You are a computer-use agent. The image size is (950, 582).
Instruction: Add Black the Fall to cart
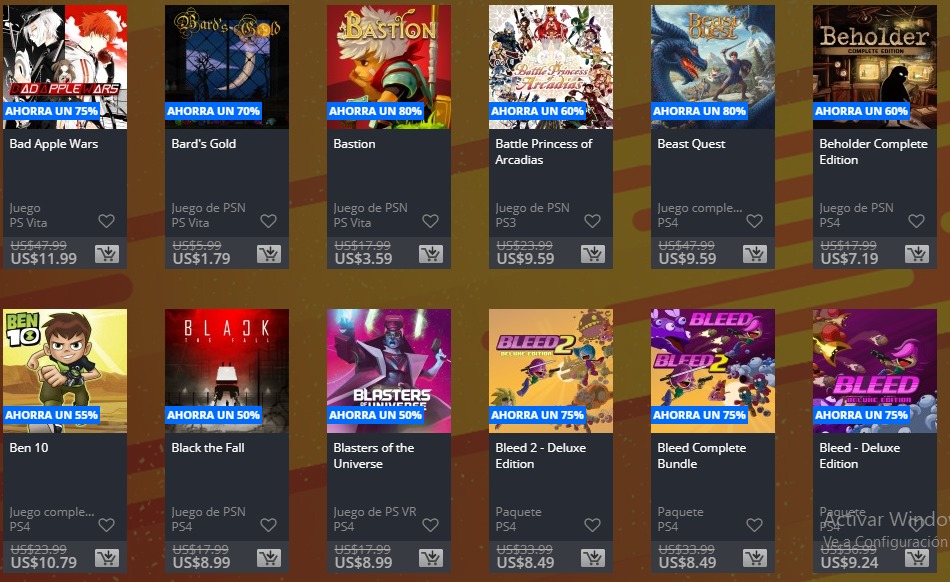click(x=268, y=557)
